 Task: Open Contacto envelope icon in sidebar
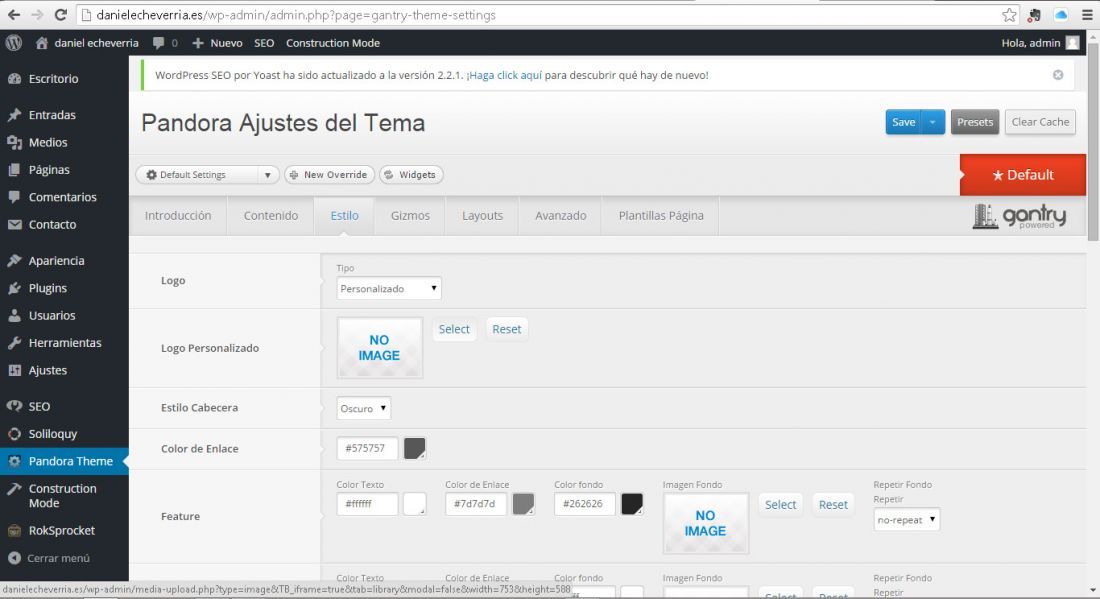[x=14, y=224]
